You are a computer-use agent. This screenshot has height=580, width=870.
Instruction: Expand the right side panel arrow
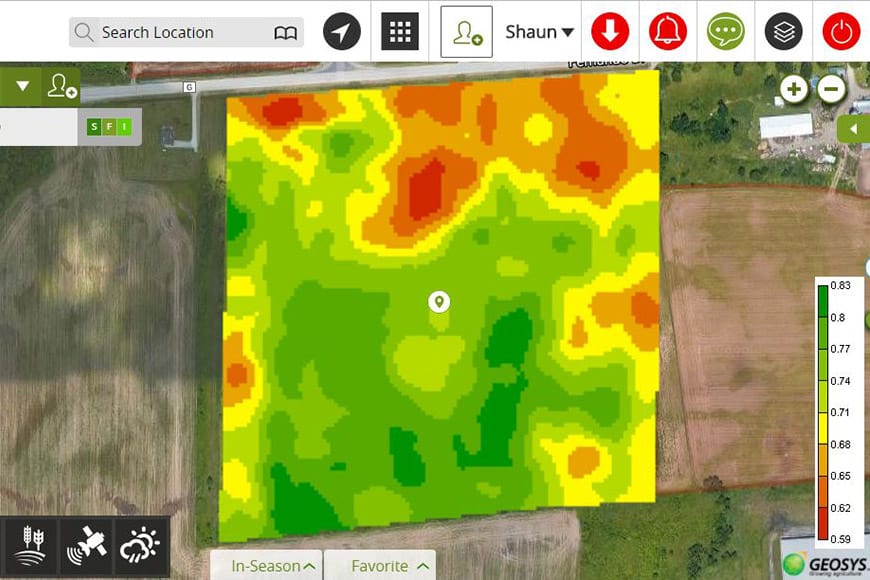[853, 129]
